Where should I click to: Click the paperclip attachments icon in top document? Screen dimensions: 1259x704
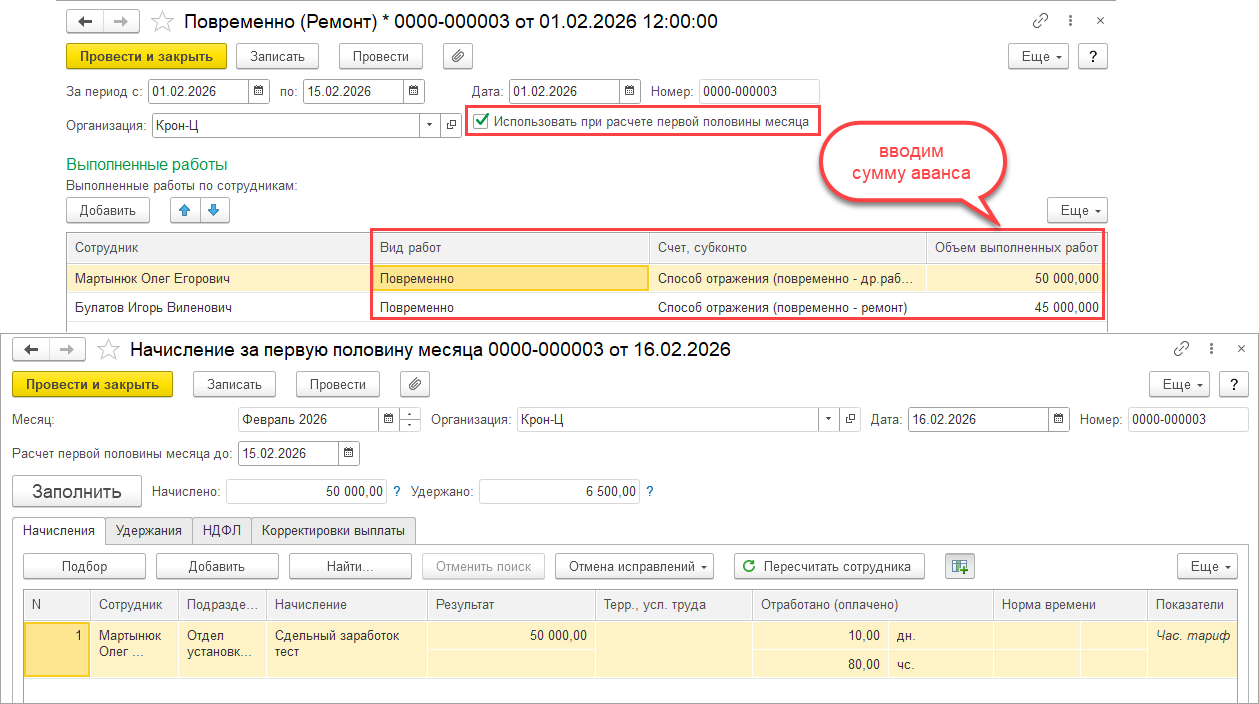[458, 56]
